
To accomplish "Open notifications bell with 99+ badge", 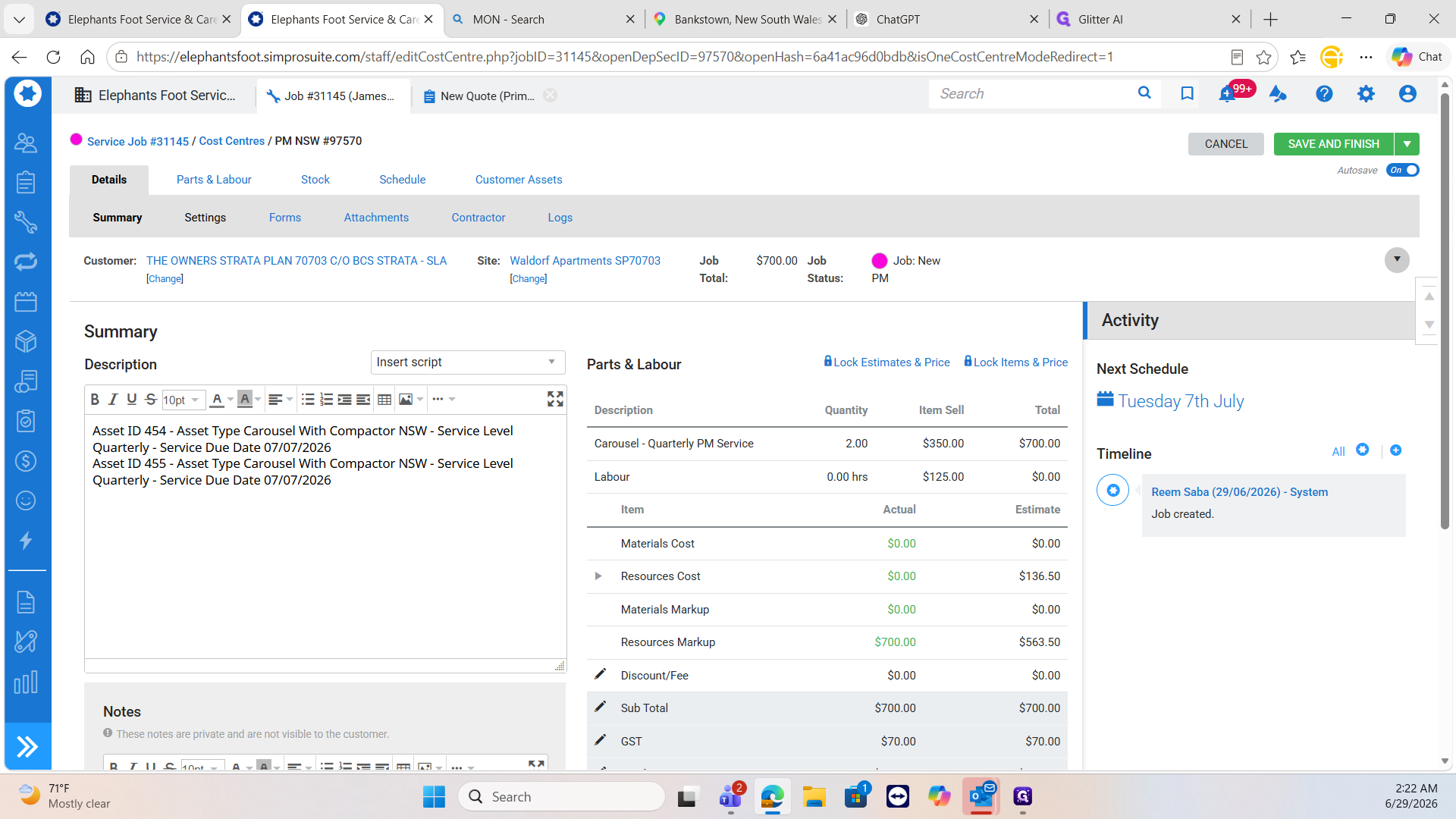I will click(x=1226, y=93).
